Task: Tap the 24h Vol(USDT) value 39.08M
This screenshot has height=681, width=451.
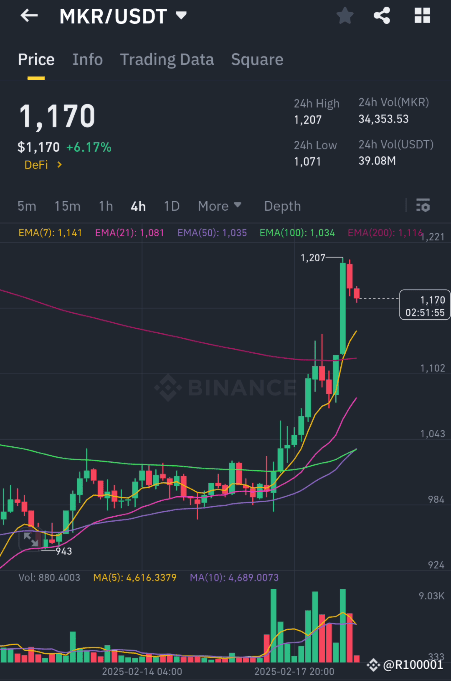Action: click(377, 161)
